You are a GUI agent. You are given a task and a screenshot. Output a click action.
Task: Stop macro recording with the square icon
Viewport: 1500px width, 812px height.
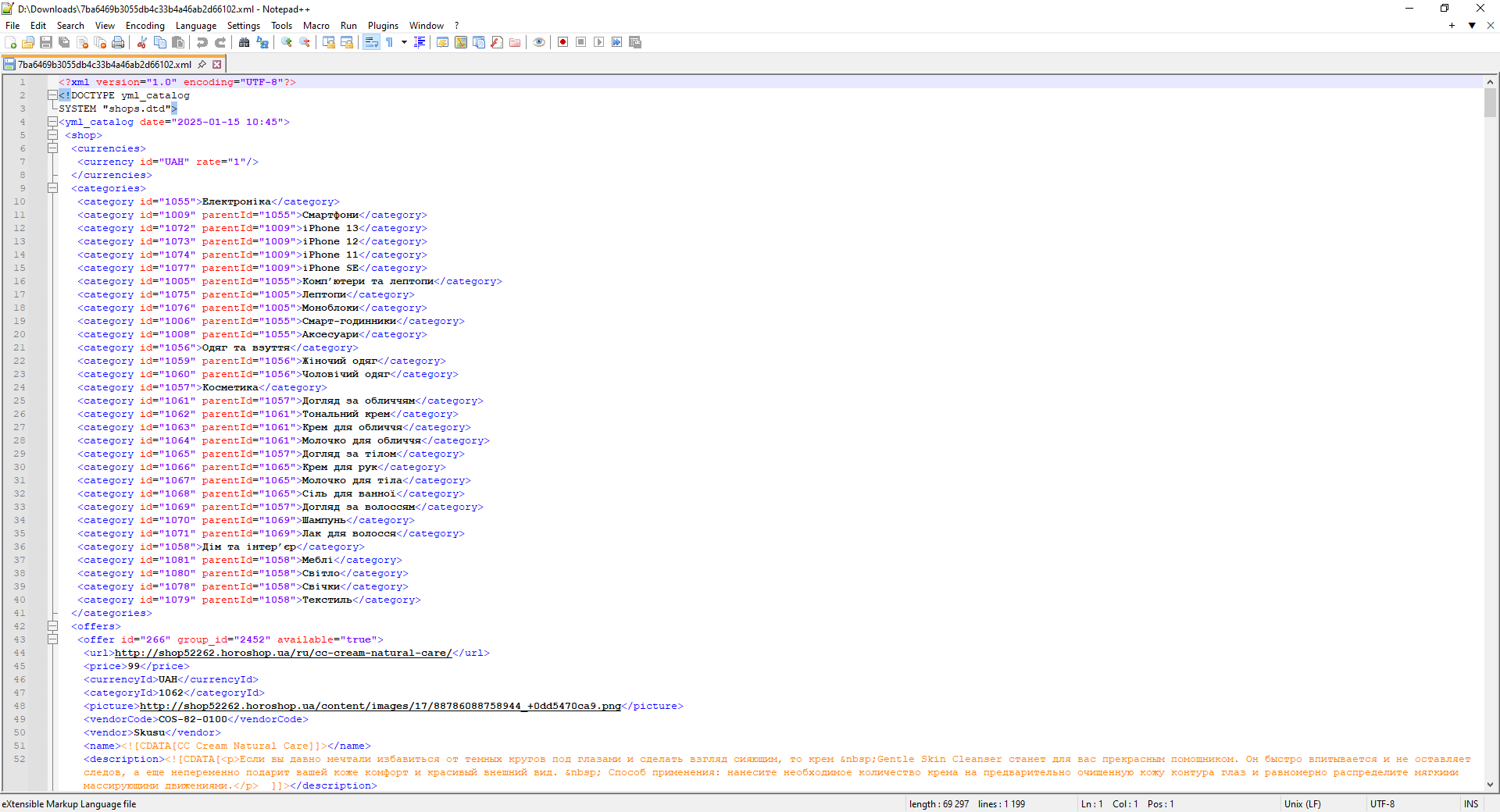[x=581, y=42]
